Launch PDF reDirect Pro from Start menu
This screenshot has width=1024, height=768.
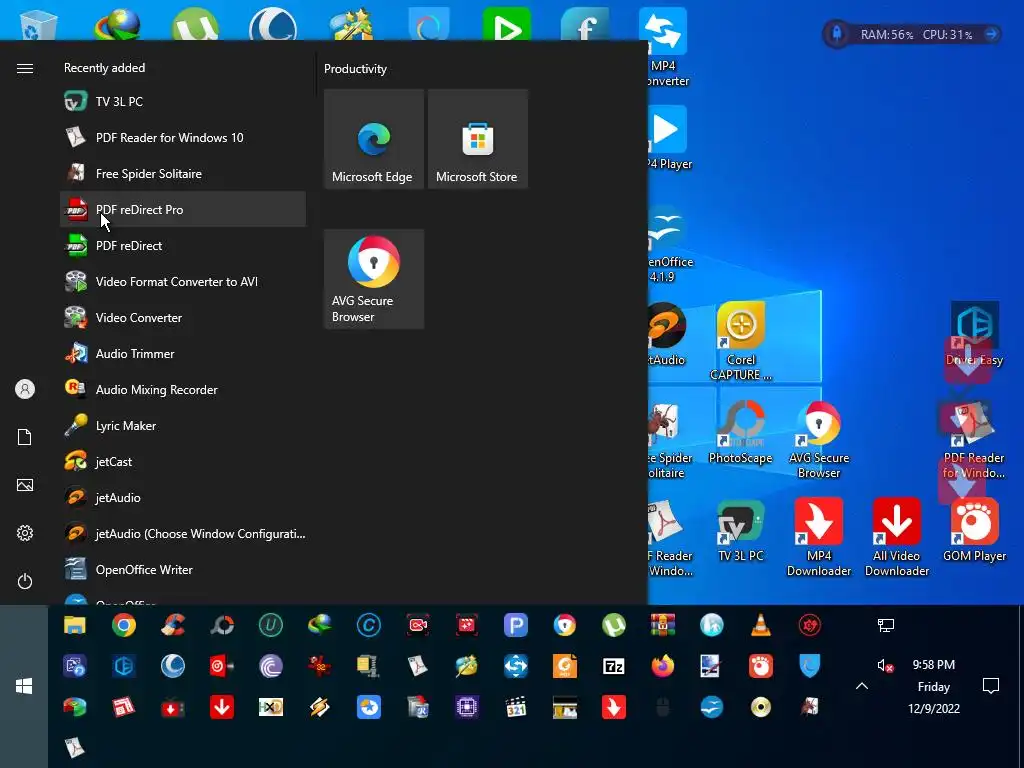click(183, 210)
